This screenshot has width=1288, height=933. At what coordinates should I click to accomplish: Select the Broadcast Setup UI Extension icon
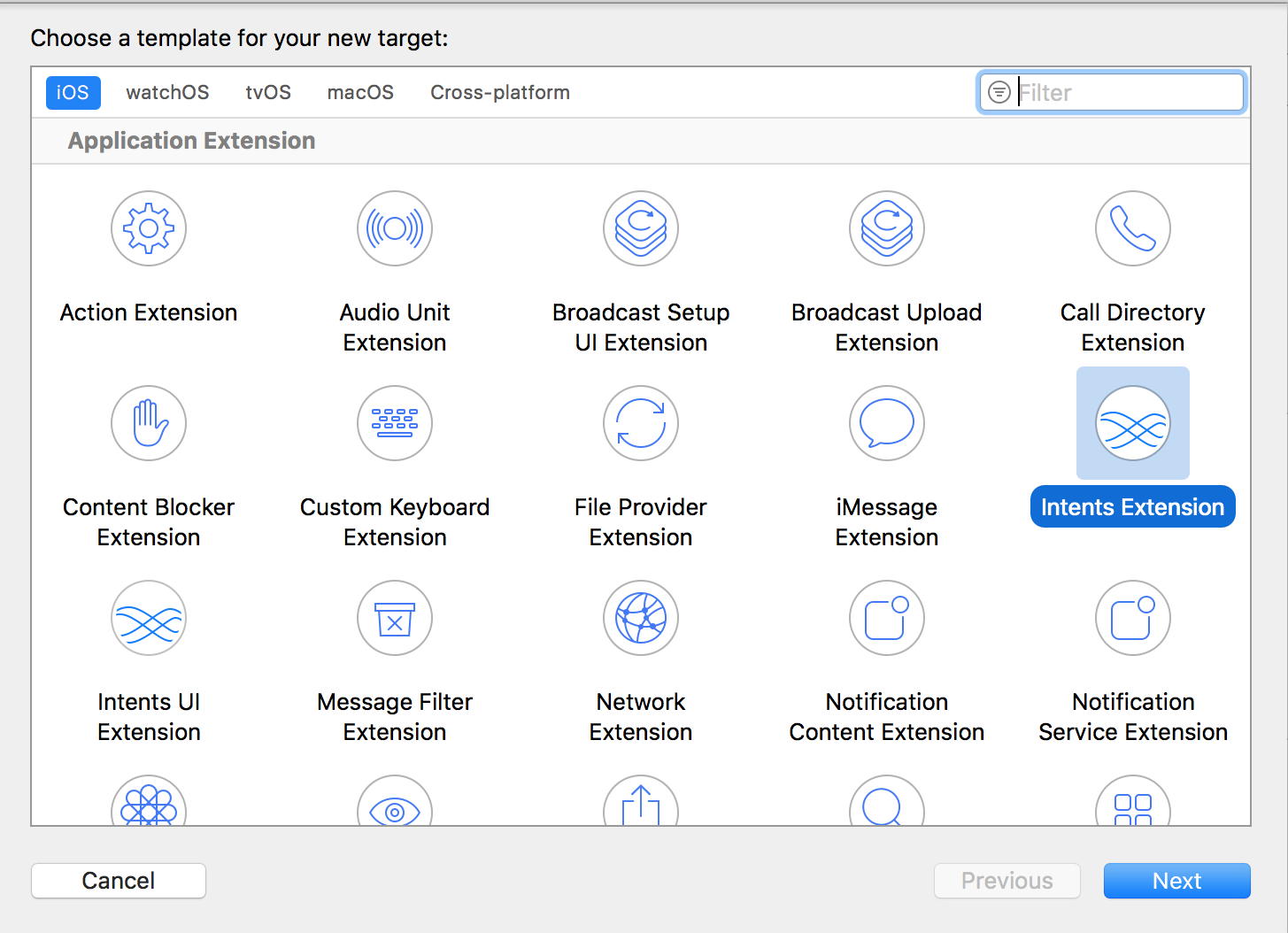[x=641, y=228]
